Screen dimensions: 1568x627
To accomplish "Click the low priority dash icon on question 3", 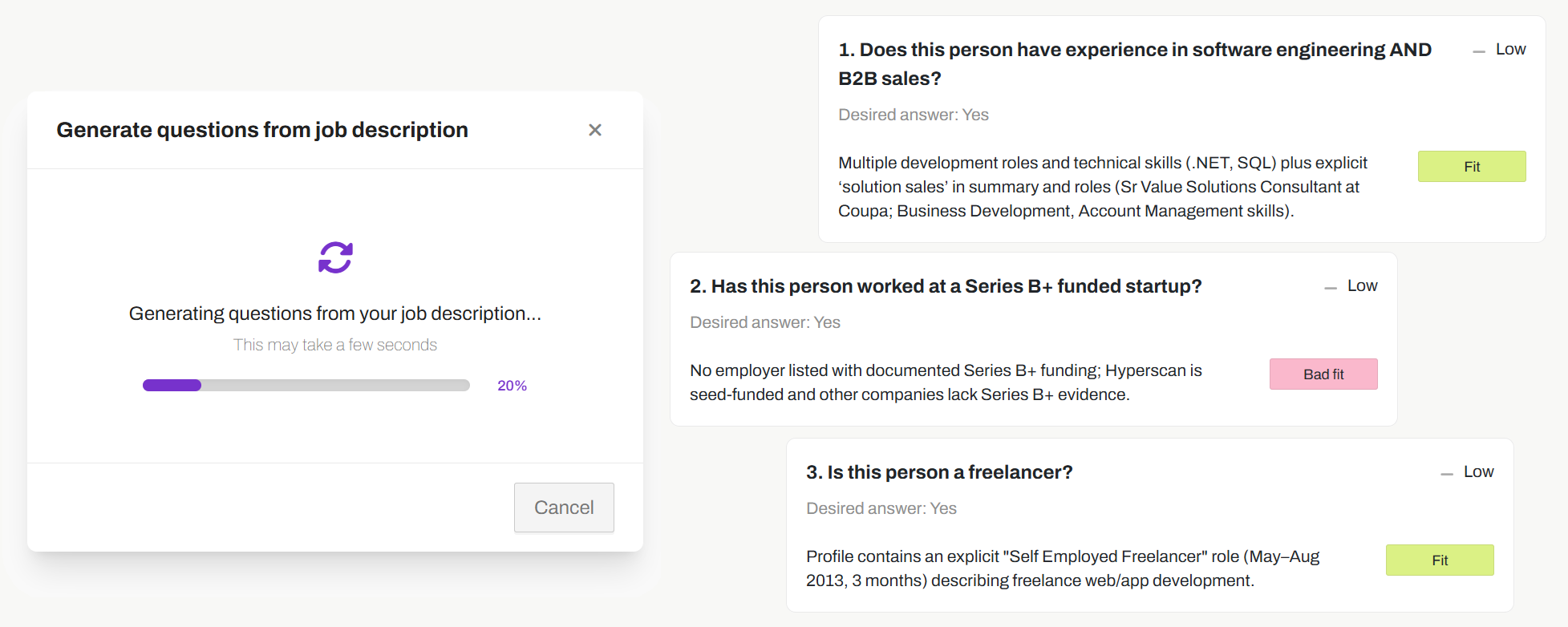I will [1447, 474].
